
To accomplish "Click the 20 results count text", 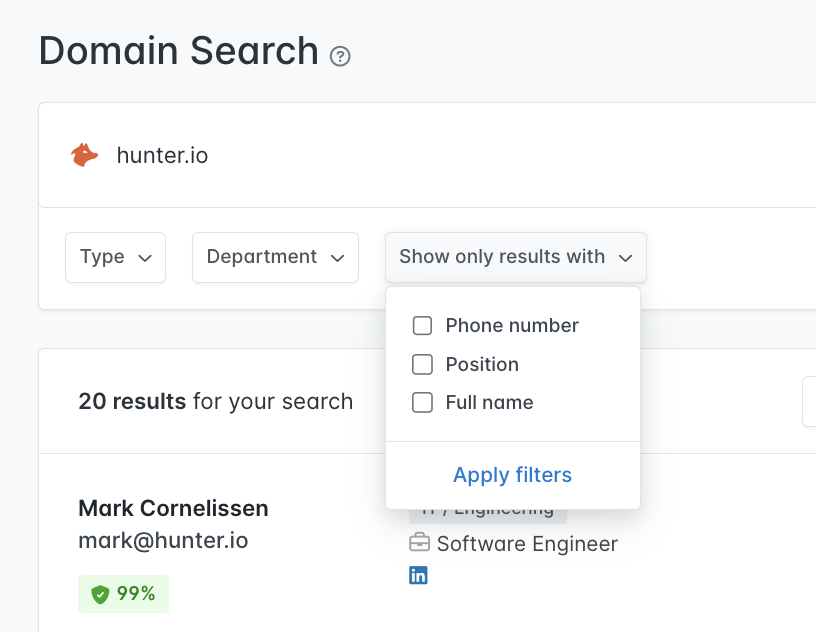I will [132, 401].
